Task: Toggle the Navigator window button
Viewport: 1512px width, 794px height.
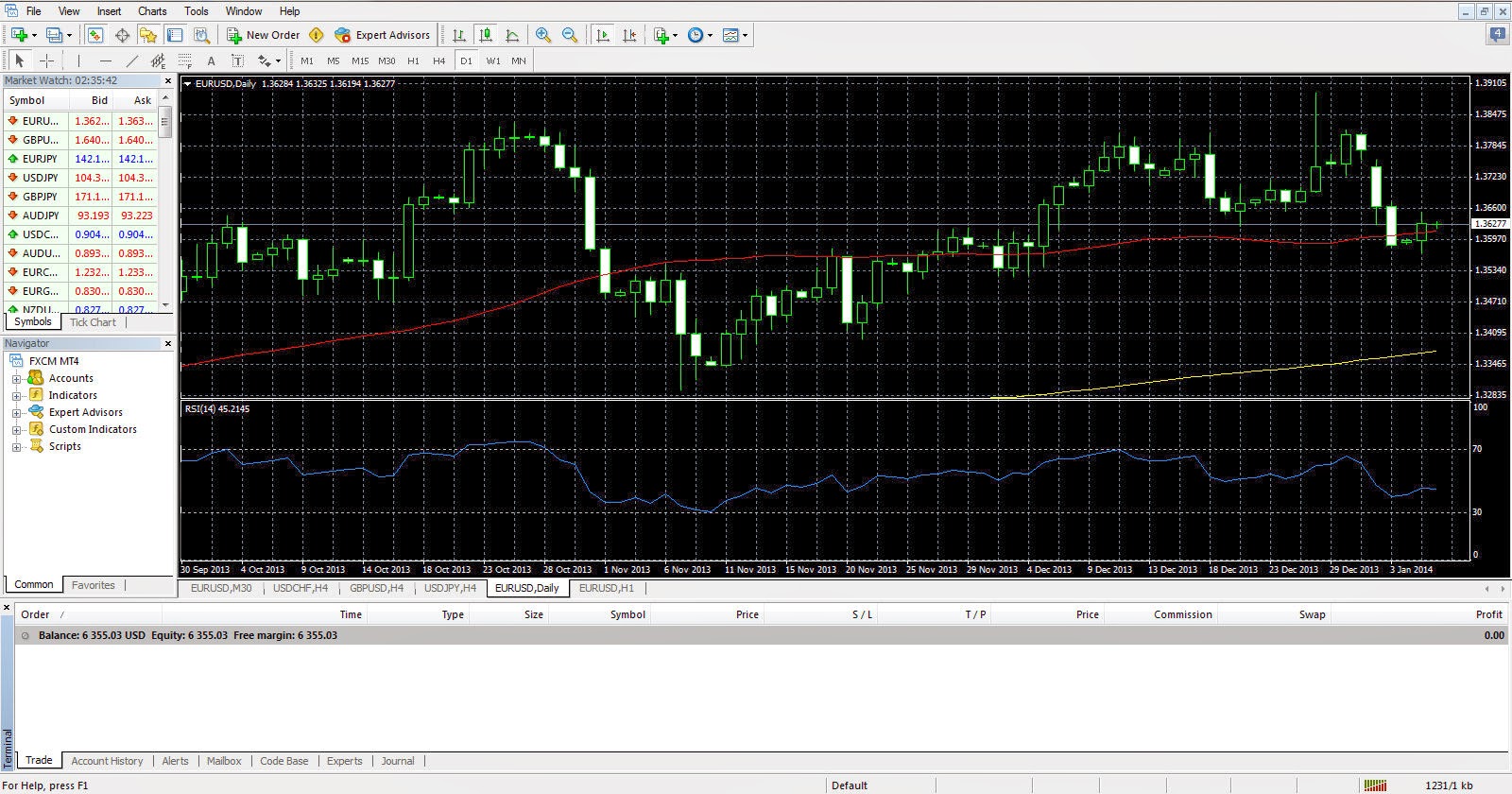Action: 148,35
